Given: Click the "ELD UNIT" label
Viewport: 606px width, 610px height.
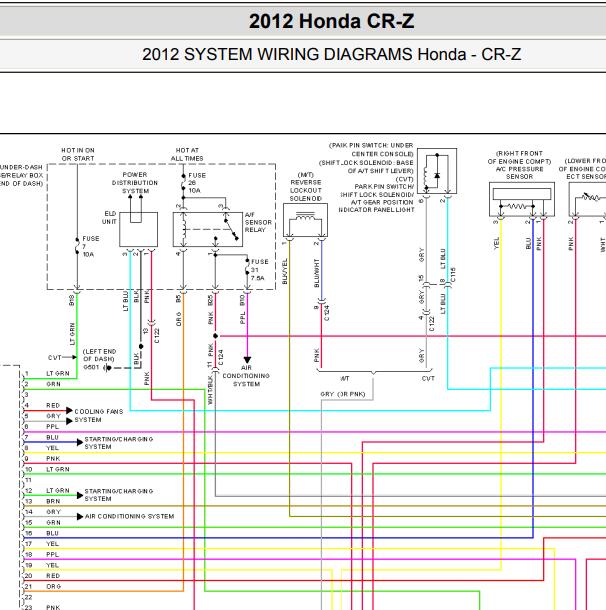Looking at the screenshot, I should pos(109,218).
